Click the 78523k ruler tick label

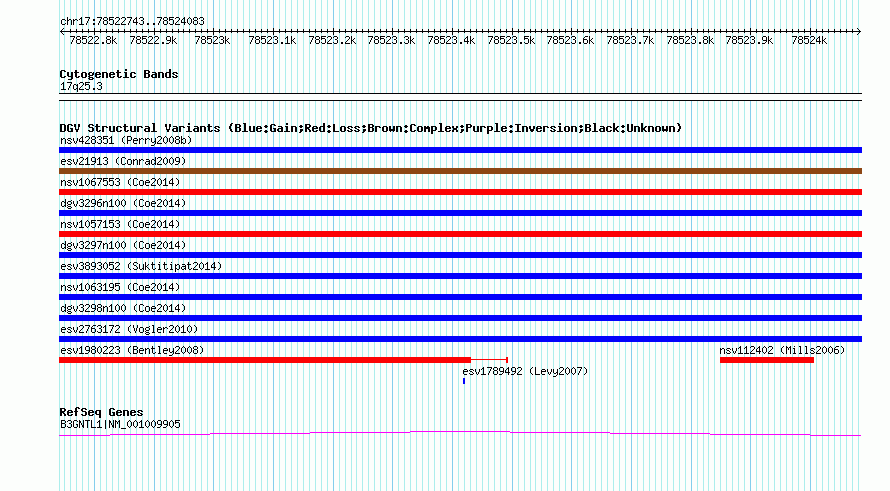[212, 40]
